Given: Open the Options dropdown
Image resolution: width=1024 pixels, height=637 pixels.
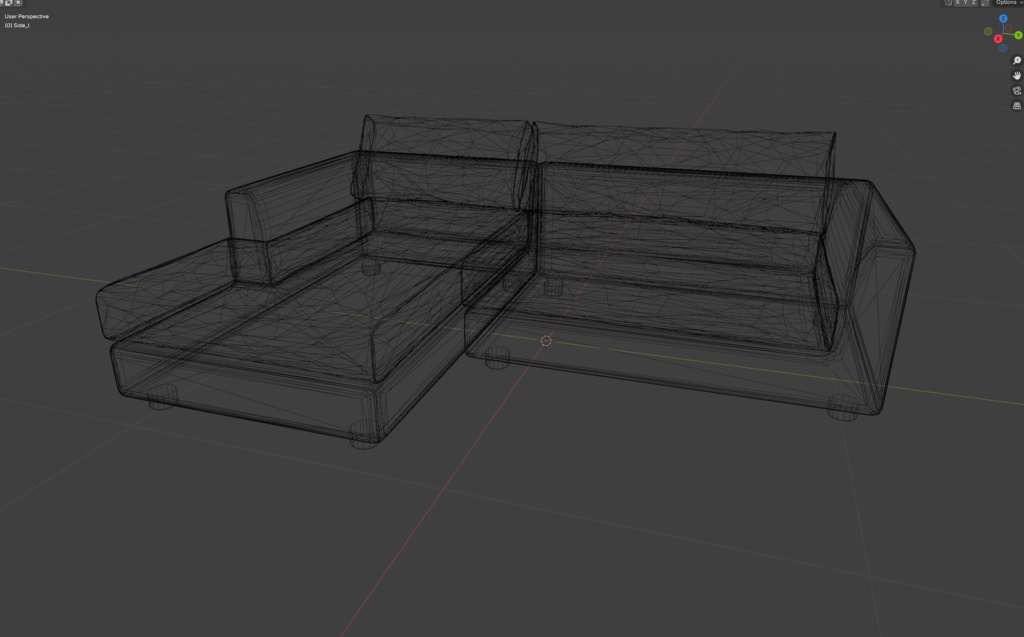Looking at the screenshot, I should pos(1010,3).
